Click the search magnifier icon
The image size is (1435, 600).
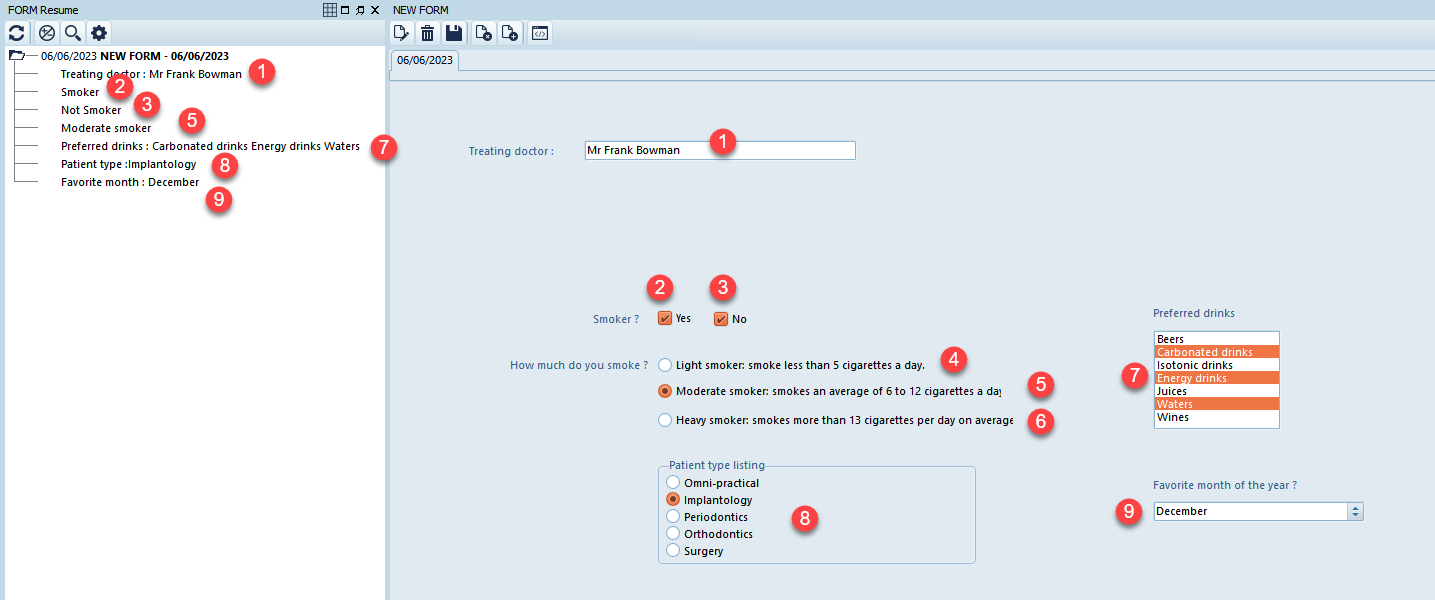click(73, 33)
